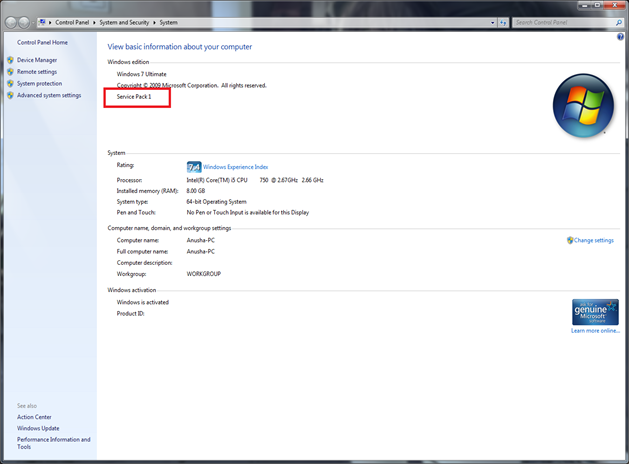
Task: Open Performance Information and Tools link
Action: [x=54, y=443]
